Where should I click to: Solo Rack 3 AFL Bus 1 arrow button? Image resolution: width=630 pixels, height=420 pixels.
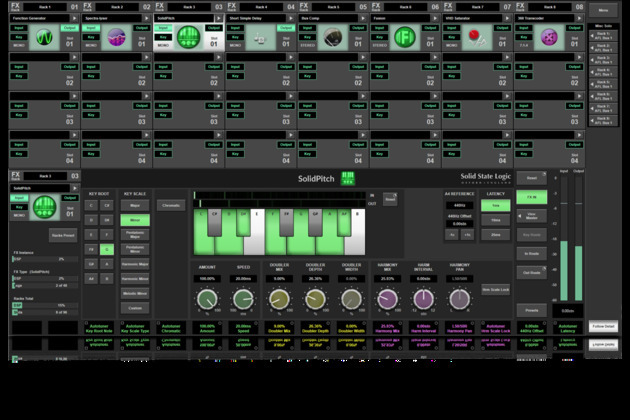(603, 60)
